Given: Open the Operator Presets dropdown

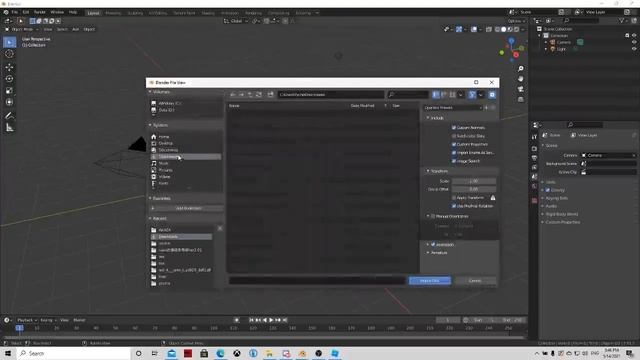Looking at the screenshot, I should point(453,108).
